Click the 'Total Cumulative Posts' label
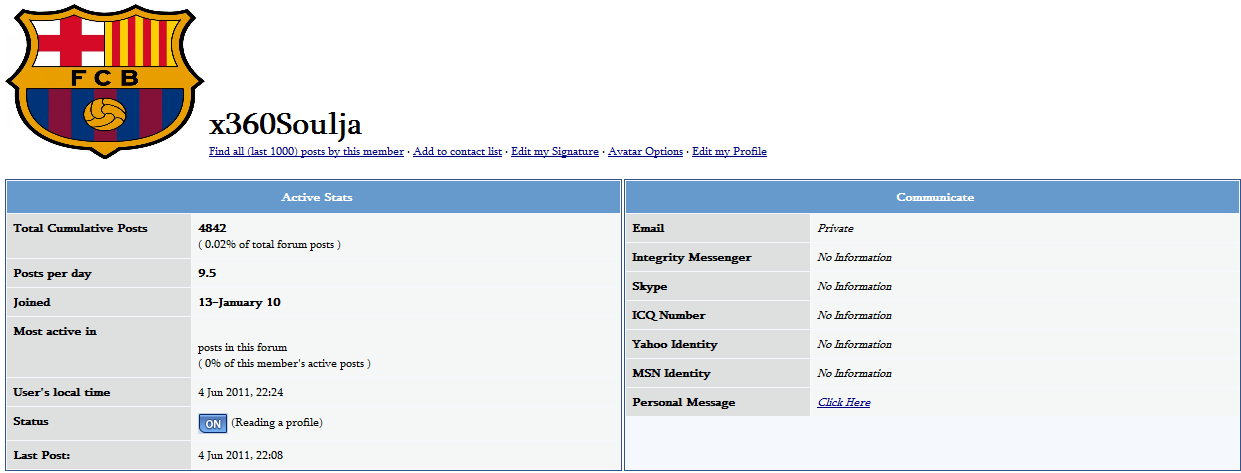 80,228
